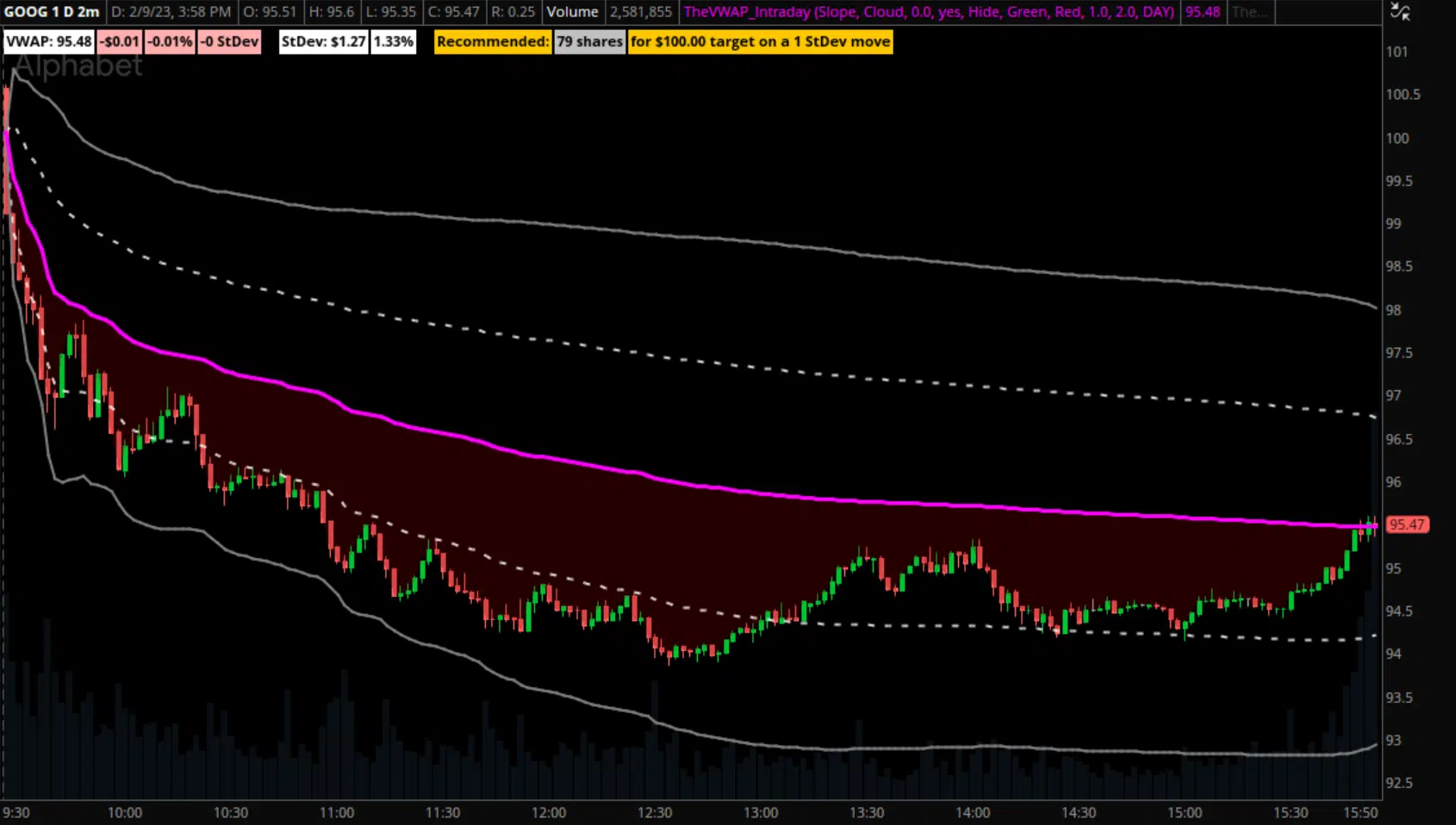Click the date label D: 2/9/23, 3:58 PM
The height and width of the screenshot is (825, 1456).
[x=171, y=12]
